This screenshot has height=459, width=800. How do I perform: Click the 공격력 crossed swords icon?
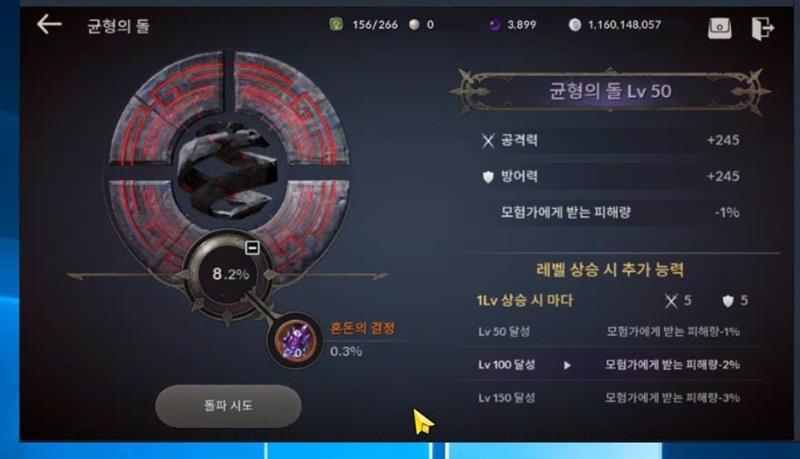(x=488, y=140)
